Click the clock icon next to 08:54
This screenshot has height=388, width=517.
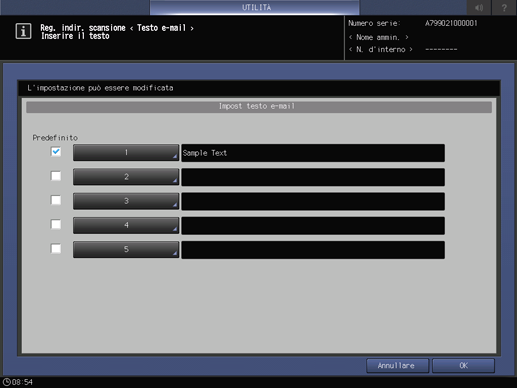(6, 382)
